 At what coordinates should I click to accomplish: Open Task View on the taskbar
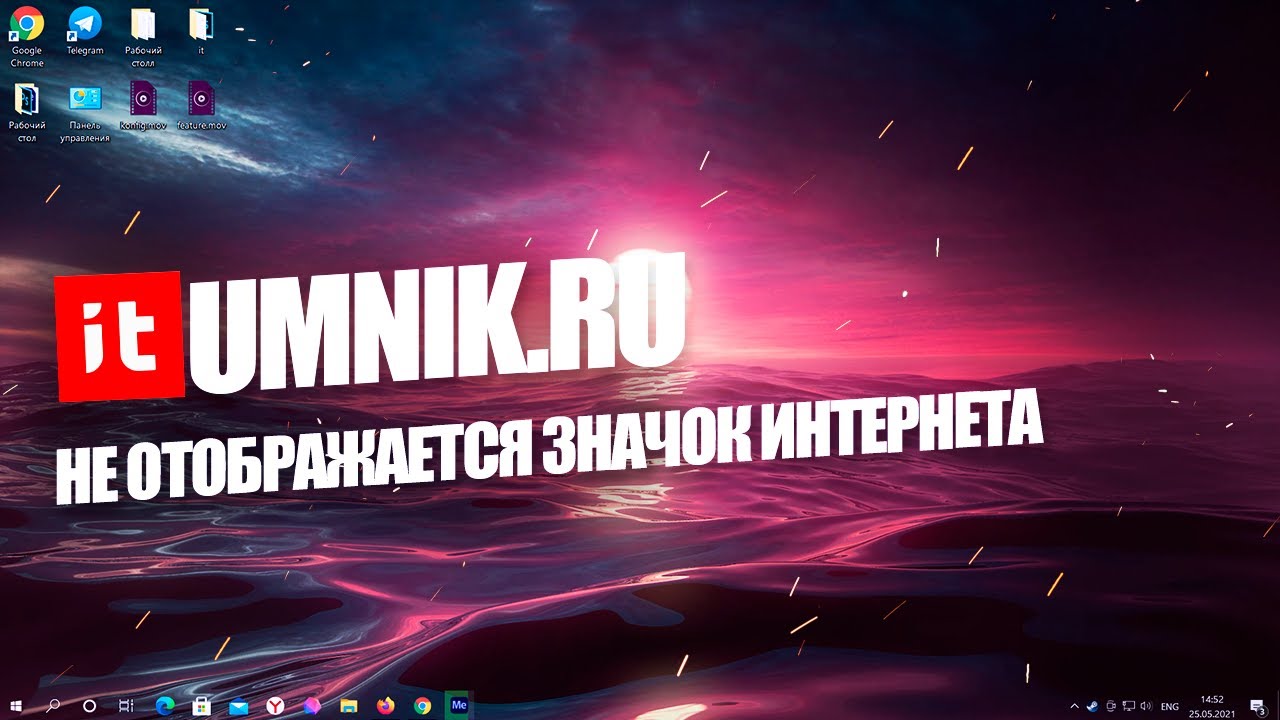(126, 705)
